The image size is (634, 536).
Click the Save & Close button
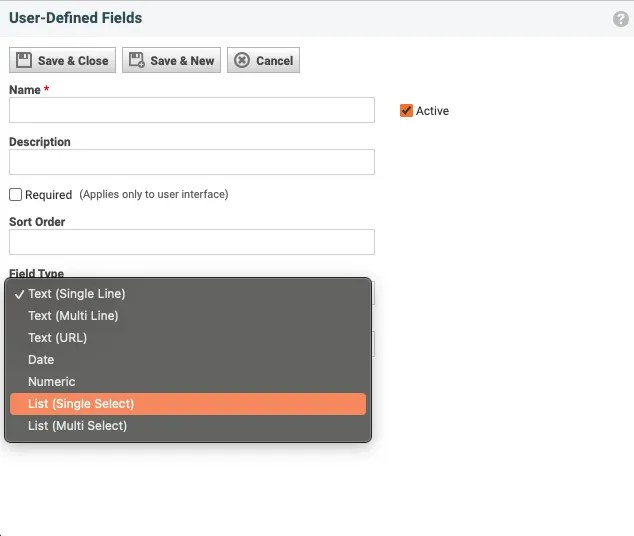pos(62,60)
